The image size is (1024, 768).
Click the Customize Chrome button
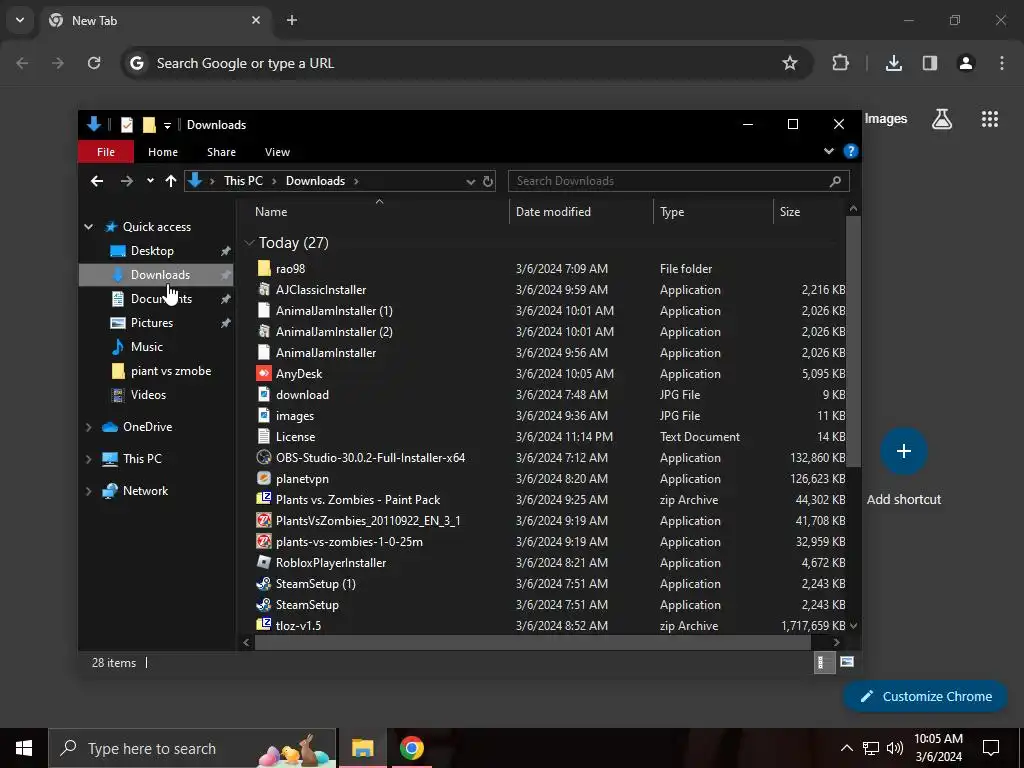click(926, 696)
